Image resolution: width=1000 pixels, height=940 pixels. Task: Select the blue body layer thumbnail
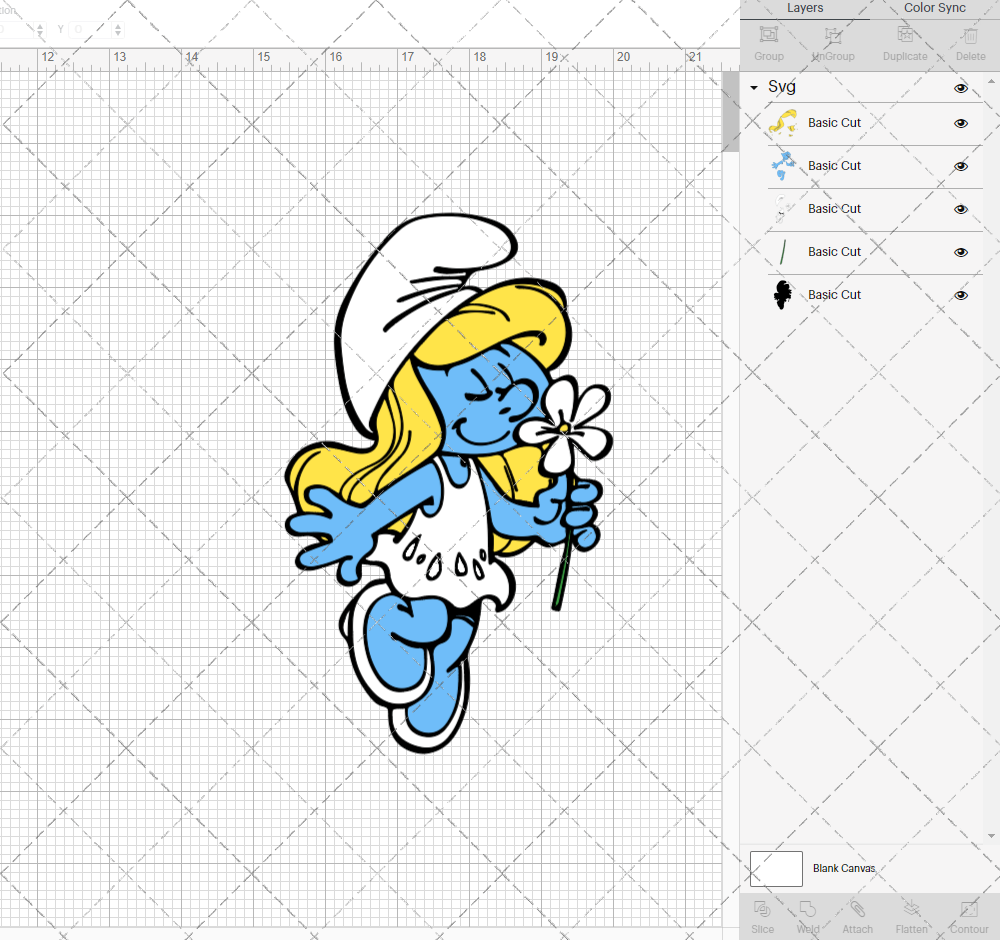pyautogui.click(x=783, y=166)
